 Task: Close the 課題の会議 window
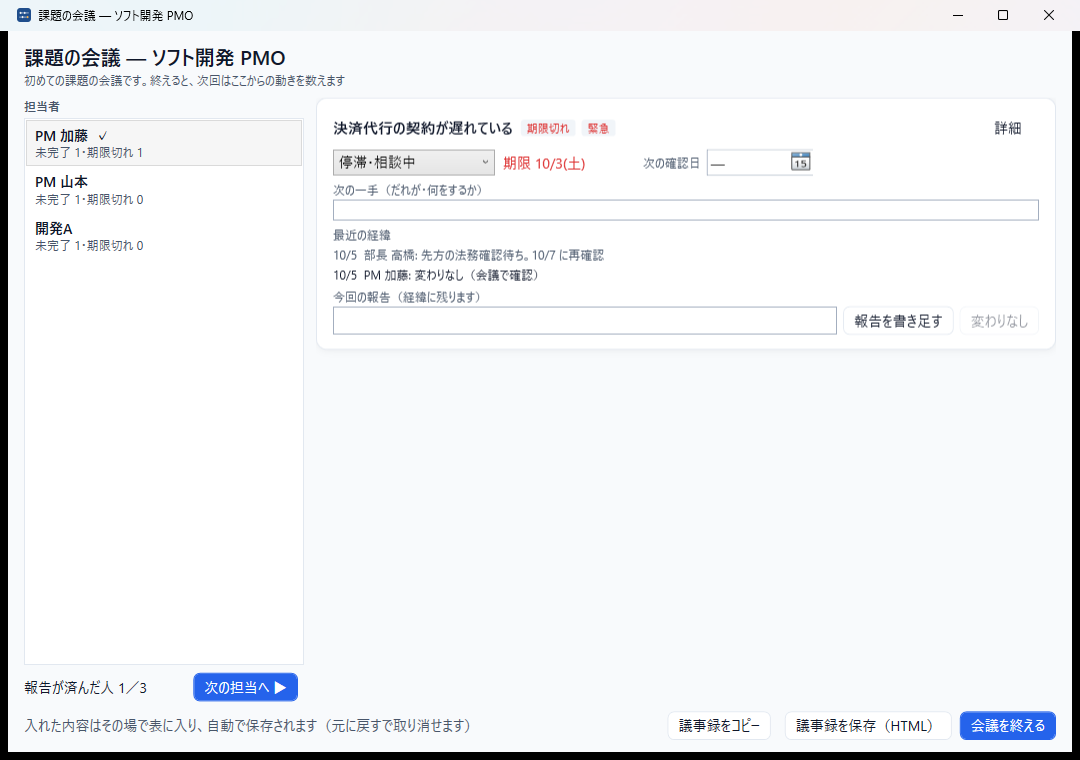1048,15
